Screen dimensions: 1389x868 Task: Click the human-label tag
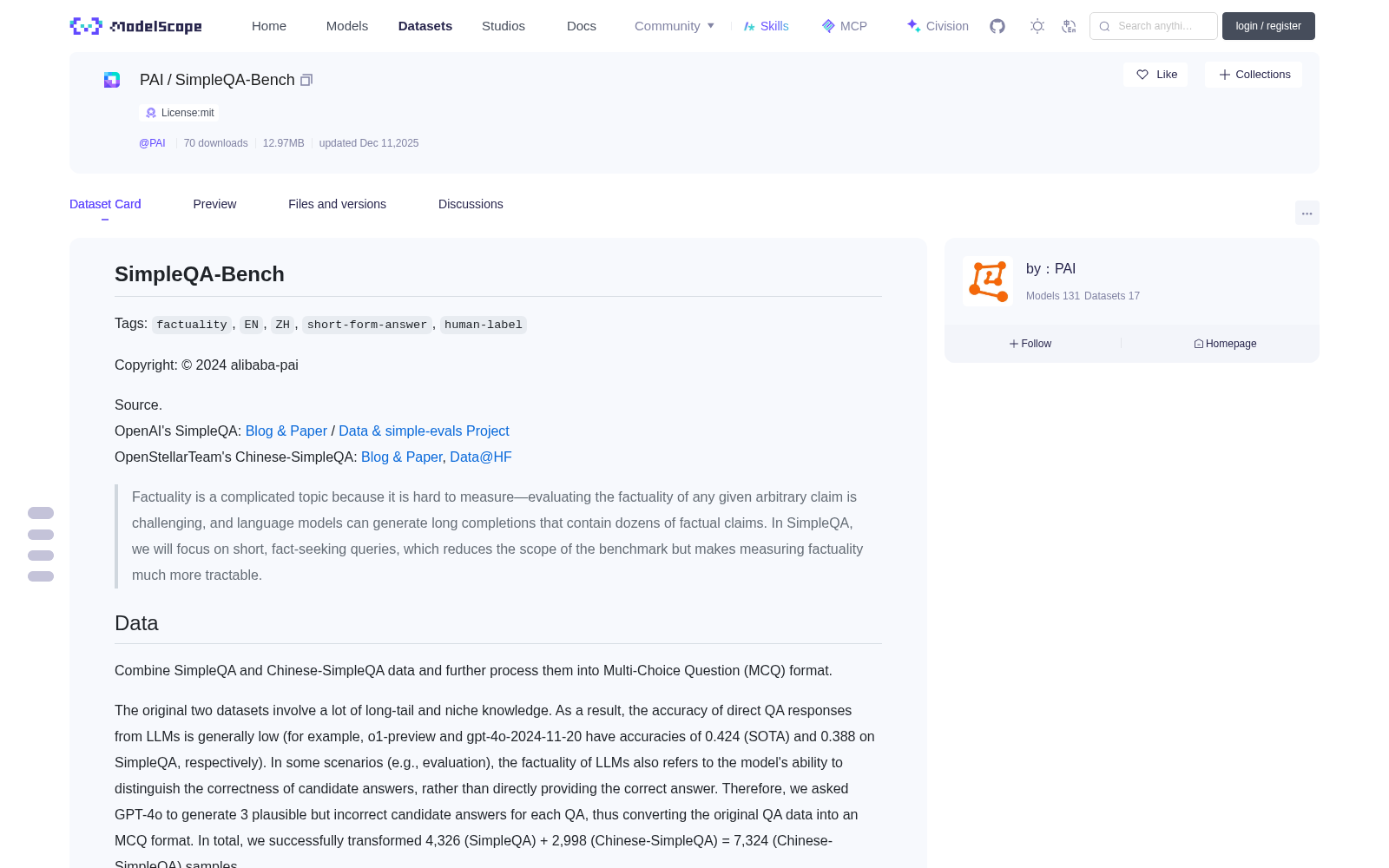[x=484, y=325]
